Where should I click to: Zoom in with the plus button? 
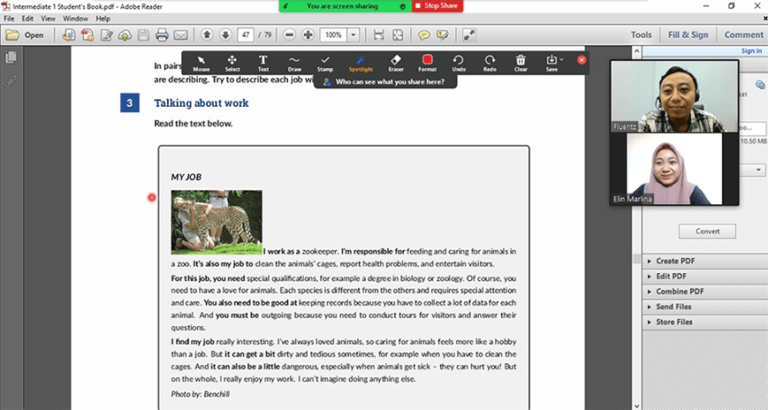308,35
